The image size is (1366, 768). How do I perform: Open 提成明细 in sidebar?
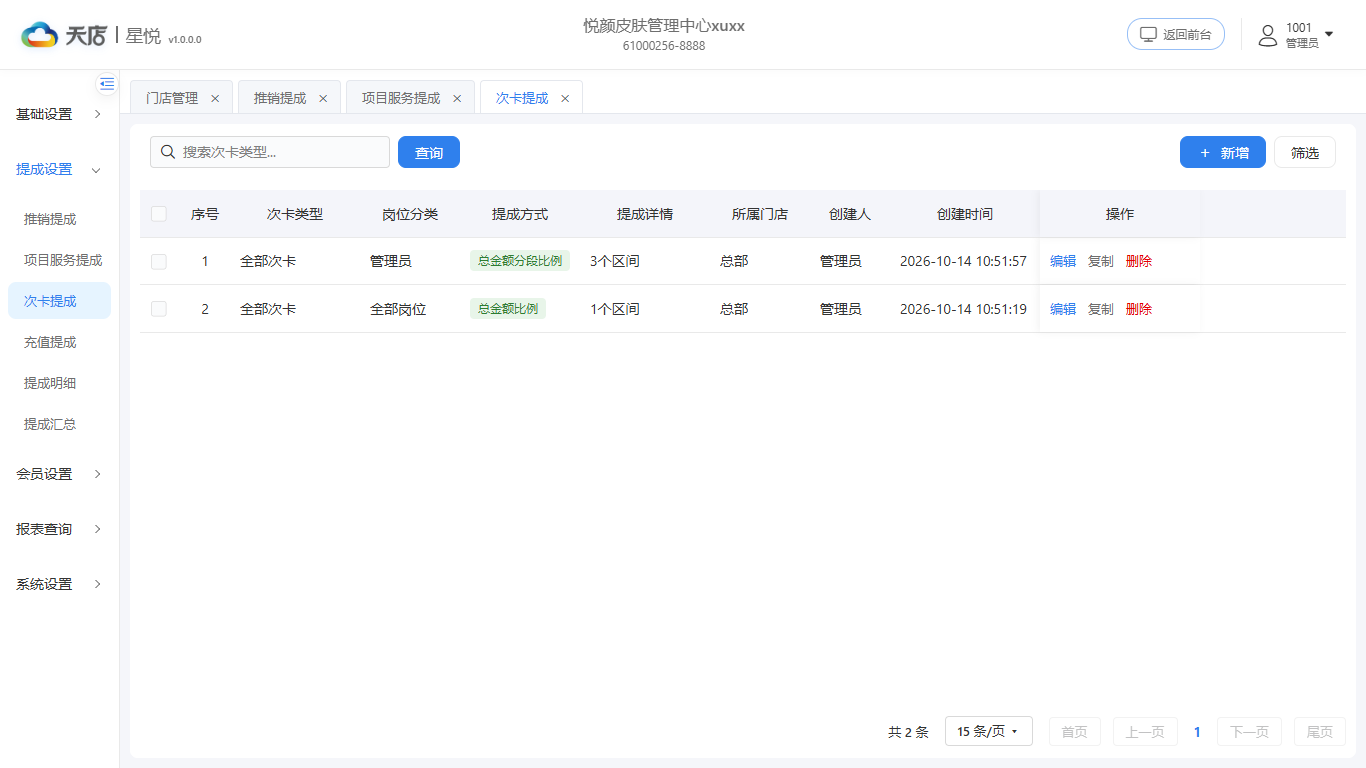pos(59,383)
